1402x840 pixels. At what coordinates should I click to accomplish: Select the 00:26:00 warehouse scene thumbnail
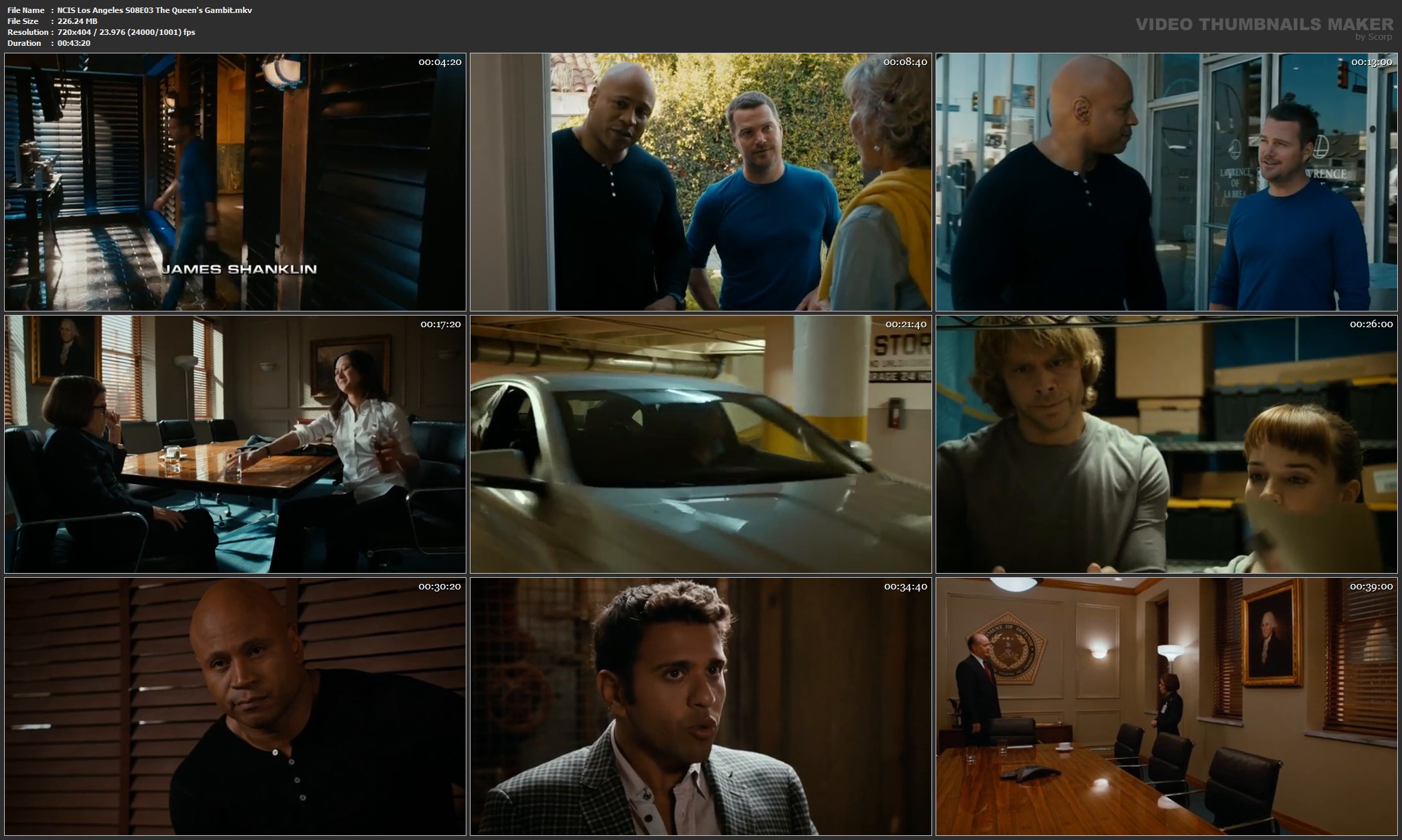coord(1166,444)
